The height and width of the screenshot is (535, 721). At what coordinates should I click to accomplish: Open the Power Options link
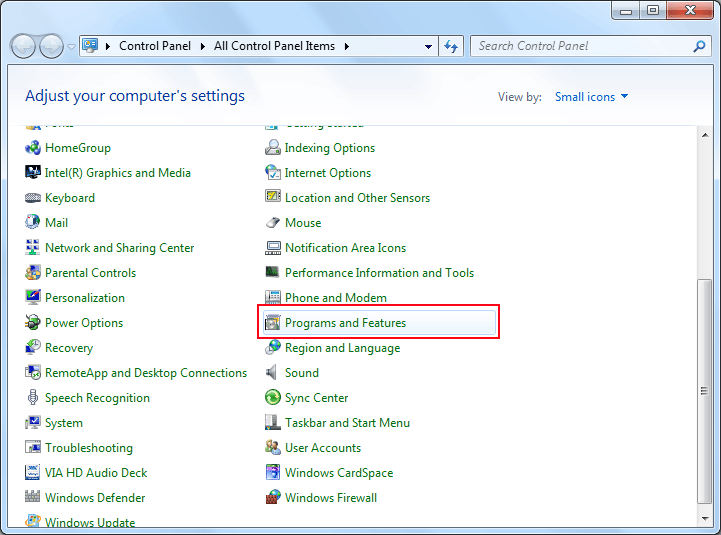[84, 323]
